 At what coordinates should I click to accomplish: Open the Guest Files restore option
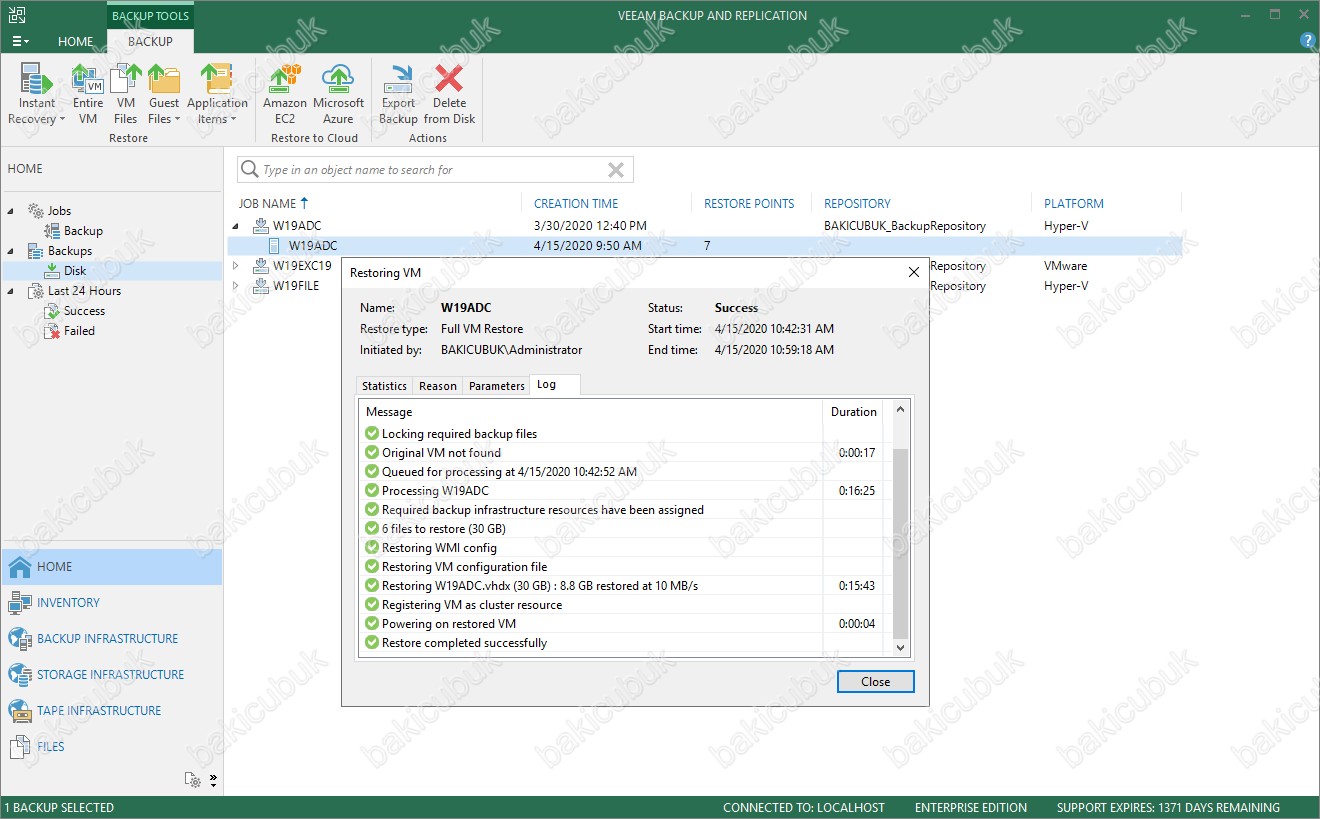[164, 94]
